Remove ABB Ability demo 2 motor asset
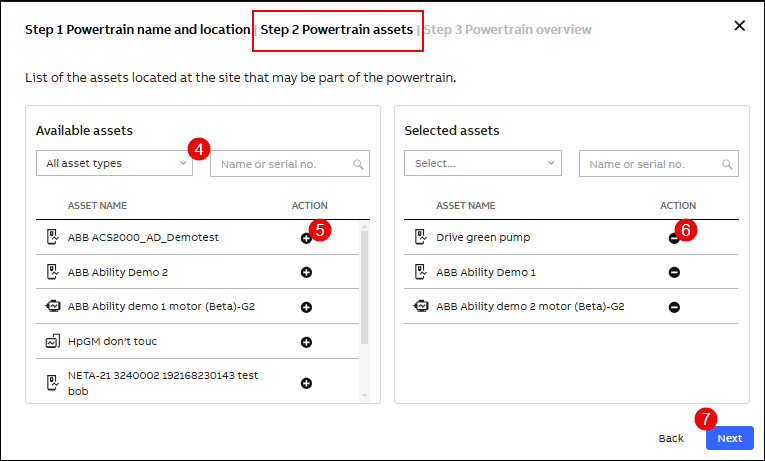Screen dimensions: 765x461 674,307
